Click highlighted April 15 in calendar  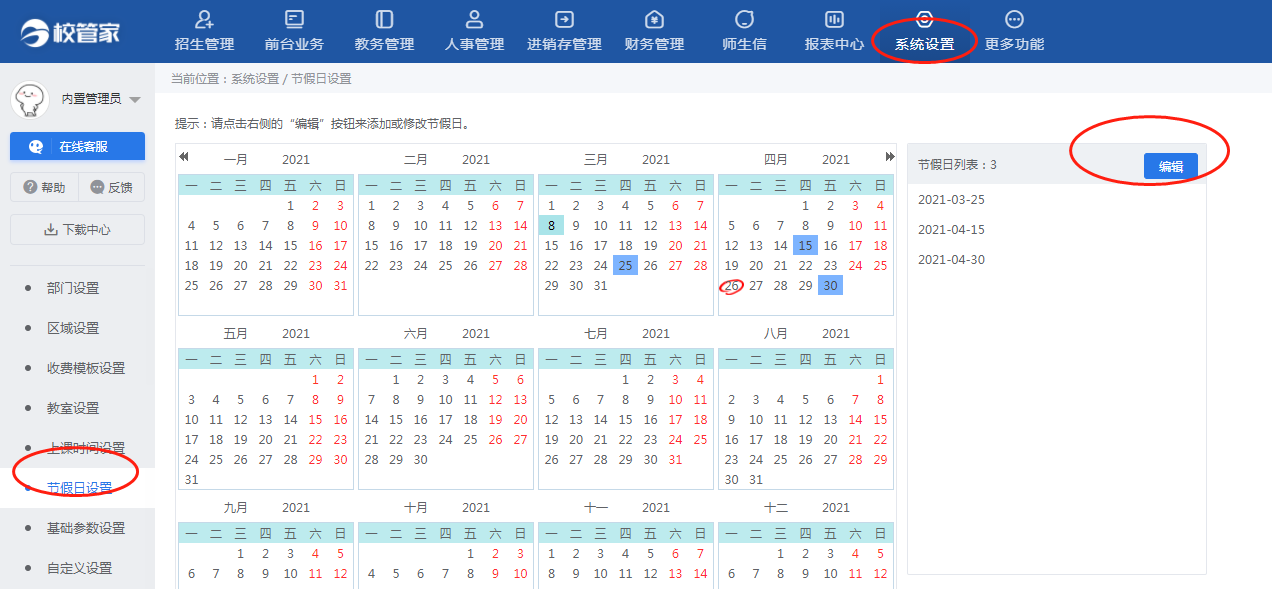tap(805, 246)
